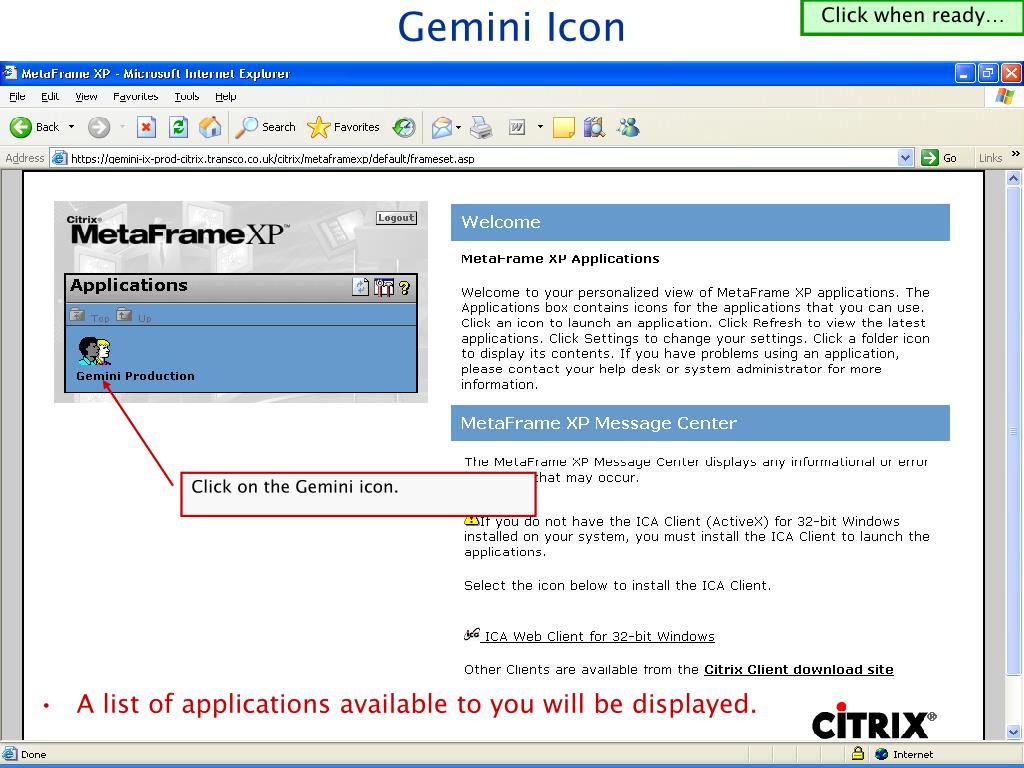The height and width of the screenshot is (768, 1024).
Task: Launch the Gemini Production application icon
Action: click(x=95, y=351)
